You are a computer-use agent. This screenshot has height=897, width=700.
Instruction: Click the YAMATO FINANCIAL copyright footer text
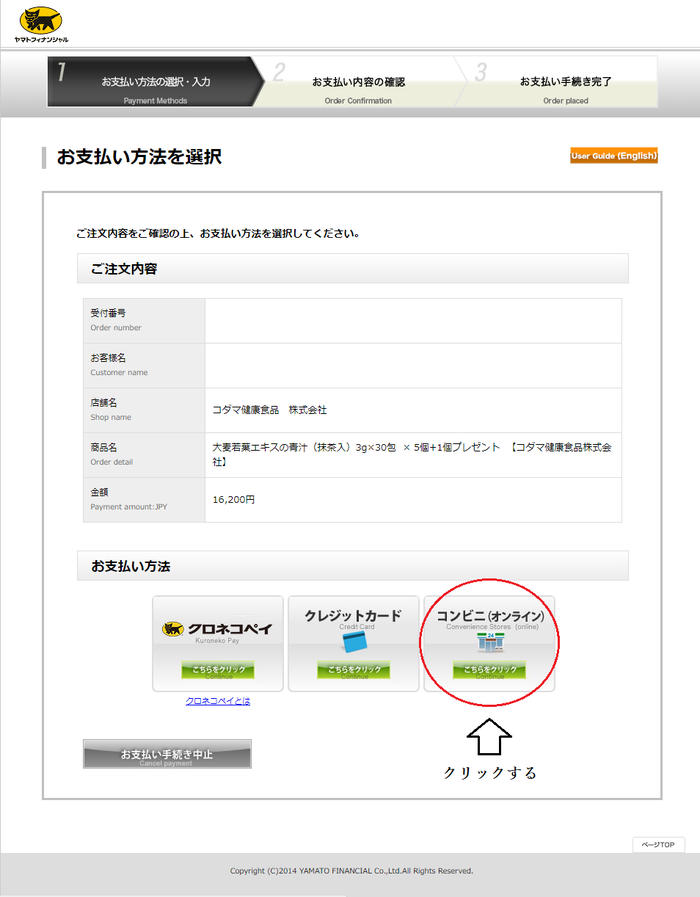(351, 871)
